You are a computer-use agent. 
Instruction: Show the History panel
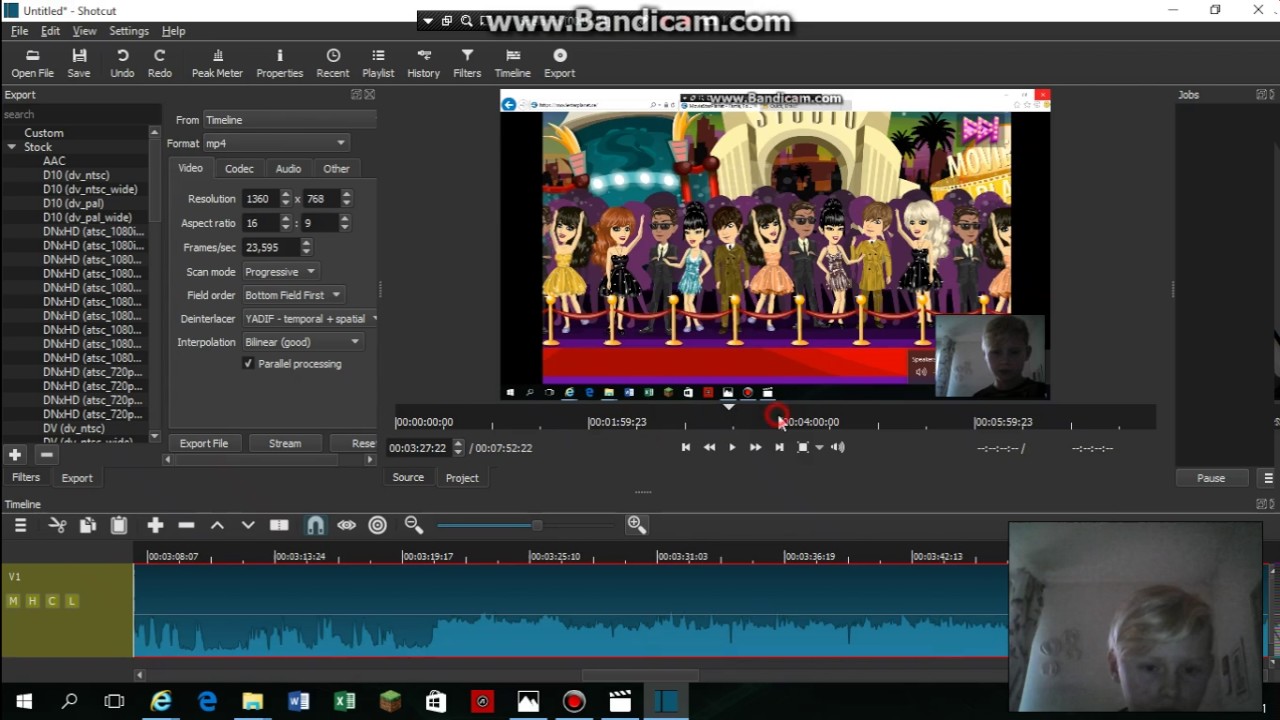(x=423, y=64)
